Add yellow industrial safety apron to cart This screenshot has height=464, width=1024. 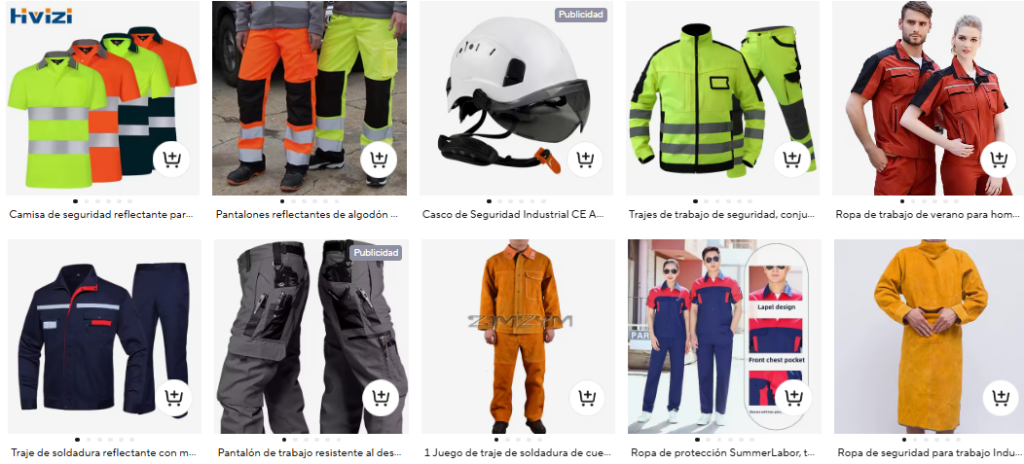coord(1000,398)
